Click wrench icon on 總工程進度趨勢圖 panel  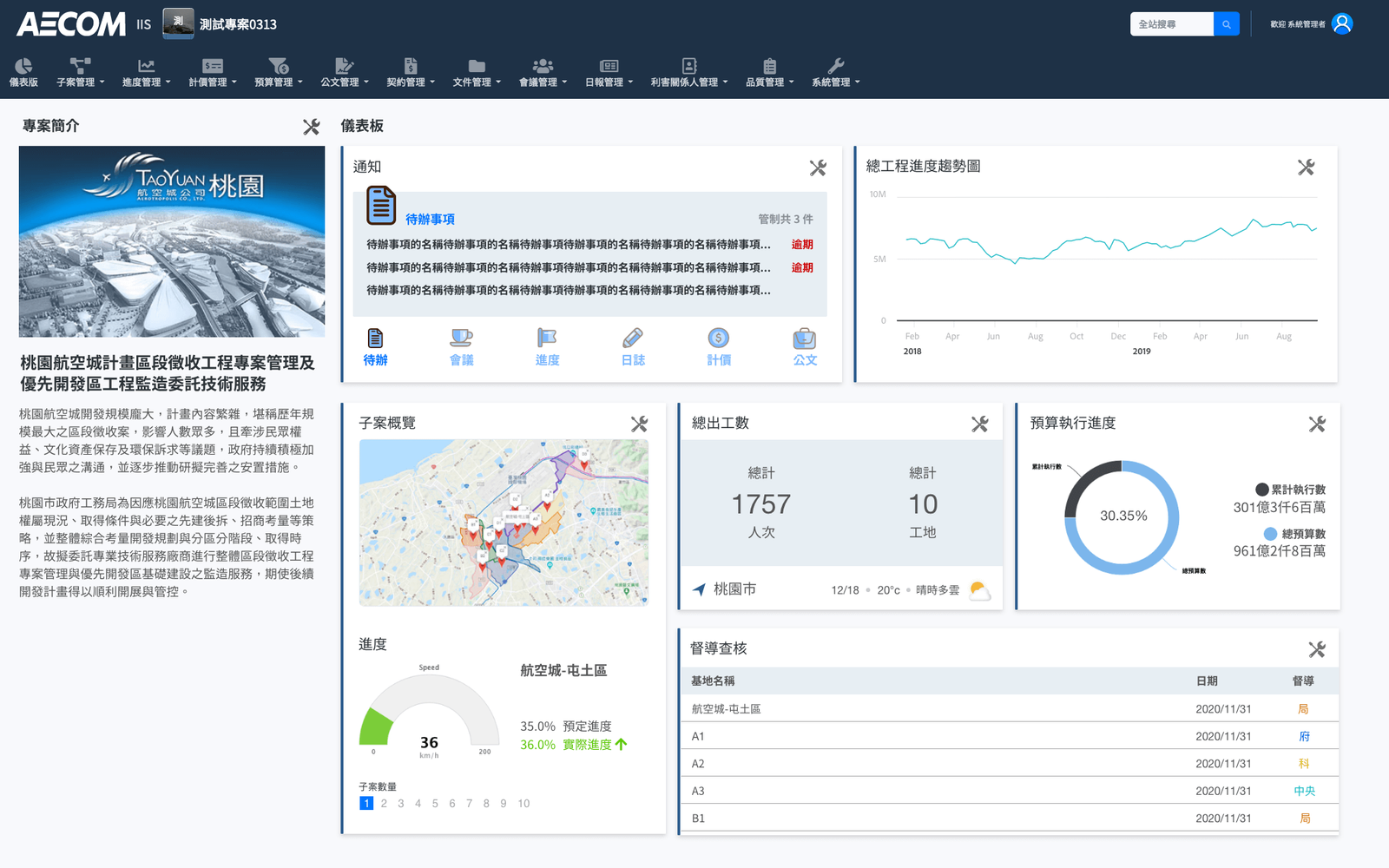1306,167
